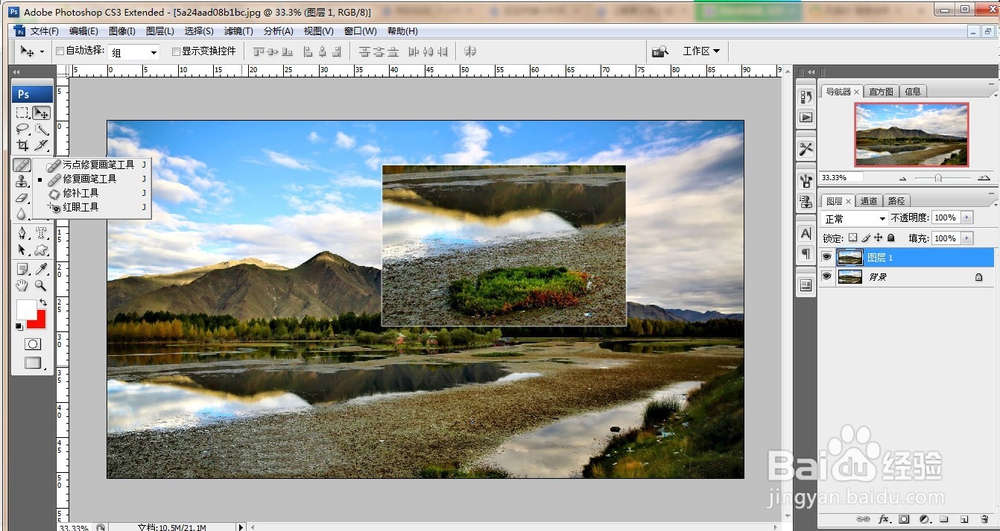
Task: Switch to 直方图 tab
Action: click(881, 91)
